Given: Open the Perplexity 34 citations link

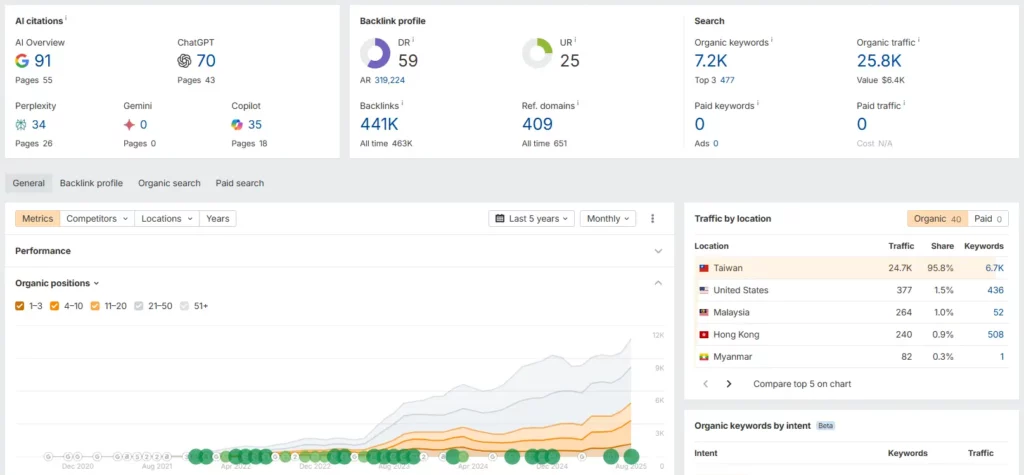Looking at the screenshot, I should coord(39,124).
